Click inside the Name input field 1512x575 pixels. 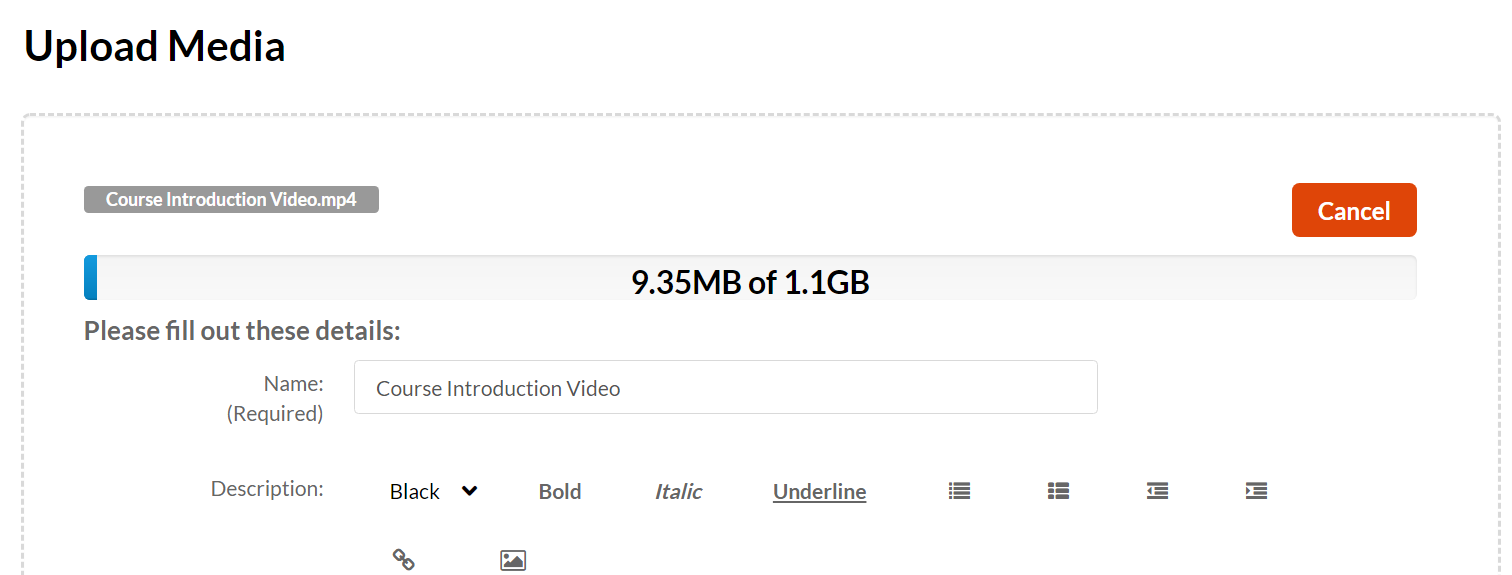coord(726,387)
